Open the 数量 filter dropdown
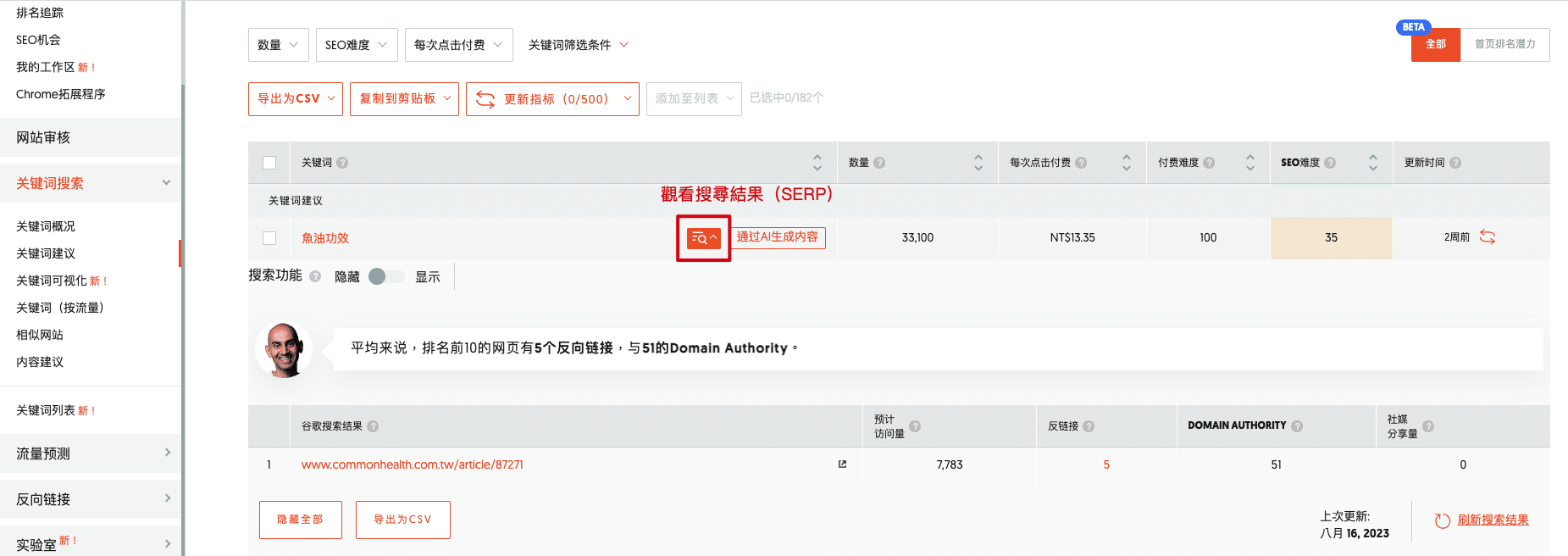The image size is (1568, 556). click(x=278, y=45)
